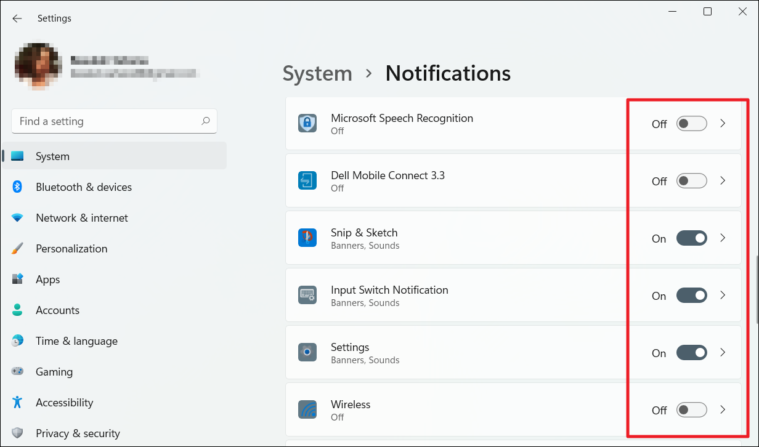Screen dimensions: 759x447
Task: Click the Input Switch Notification label
Action: [389, 290]
